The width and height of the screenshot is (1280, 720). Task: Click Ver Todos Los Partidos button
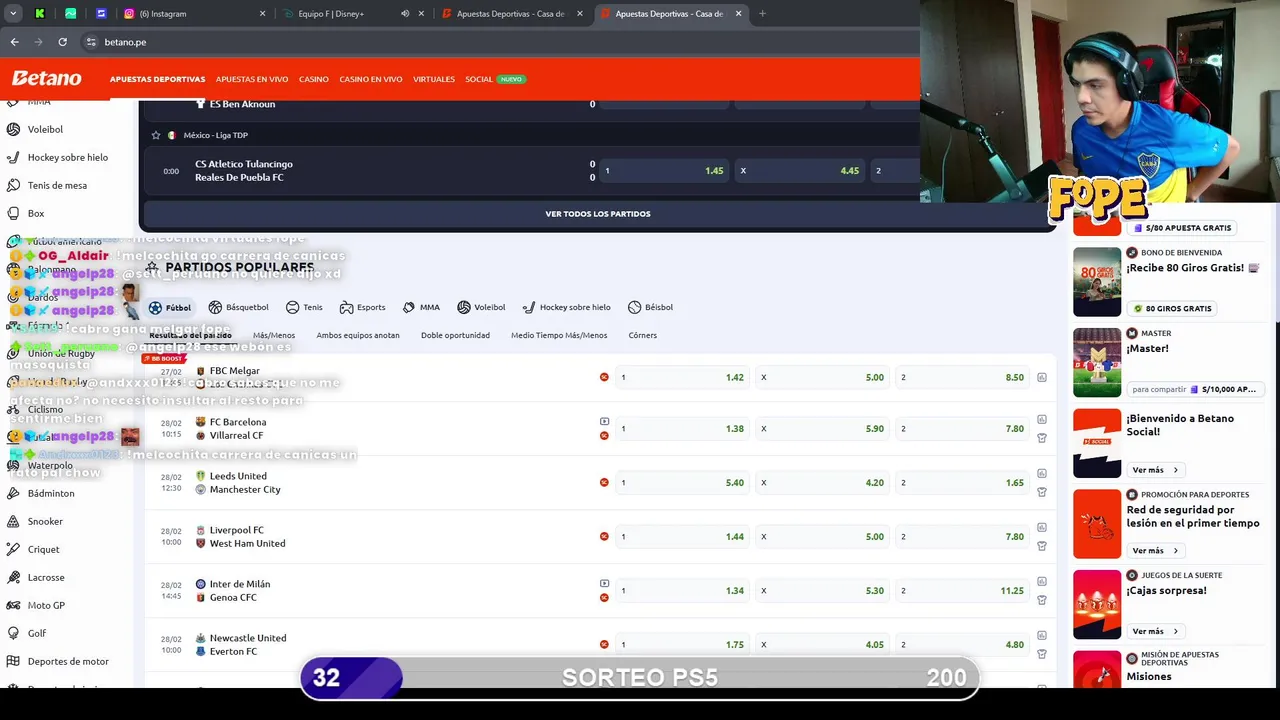pyautogui.click(x=598, y=214)
